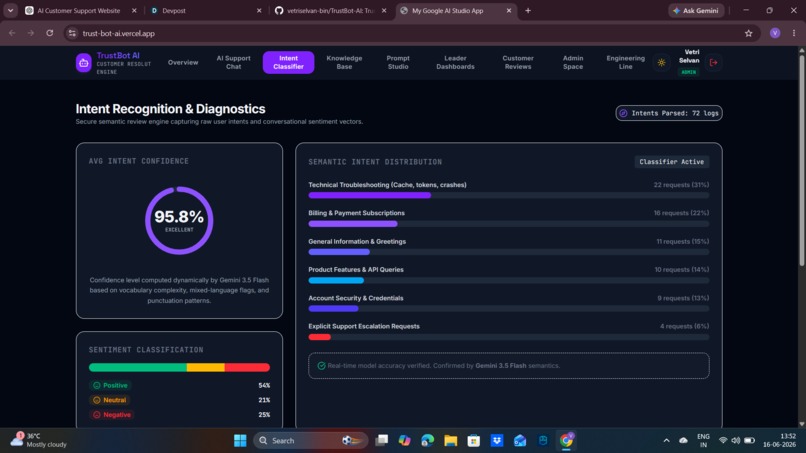Bookmark this page with star icon

(748, 33)
